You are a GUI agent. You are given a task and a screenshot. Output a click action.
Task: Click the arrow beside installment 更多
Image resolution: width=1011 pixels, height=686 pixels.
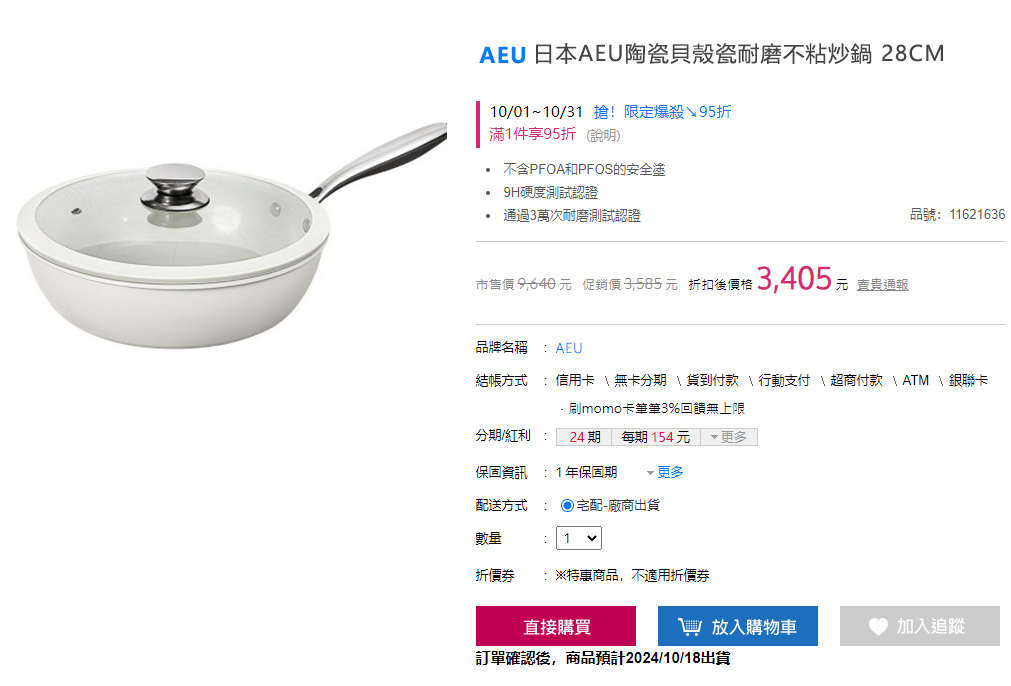click(714, 437)
